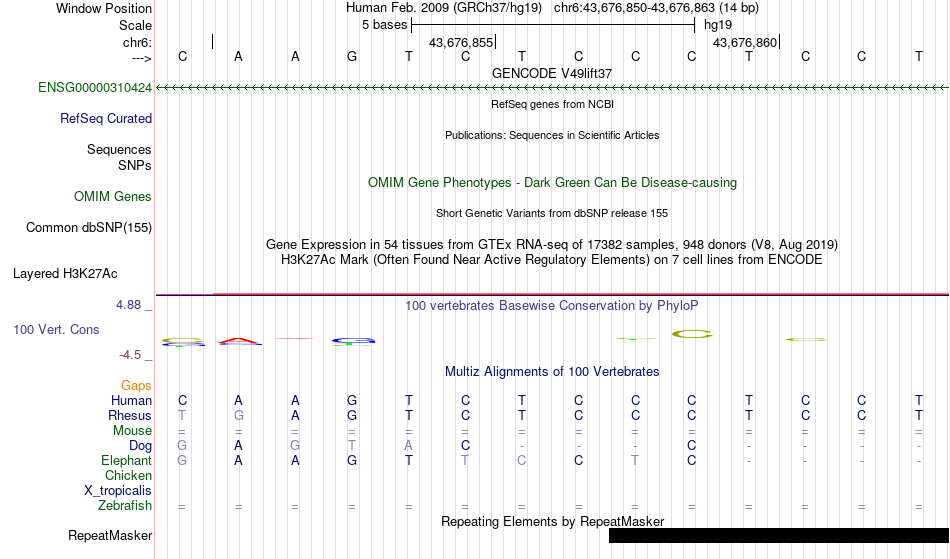Image resolution: width=950 pixels, height=559 pixels.
Task: Click the Zebrafish species row label
Action: 125,506
